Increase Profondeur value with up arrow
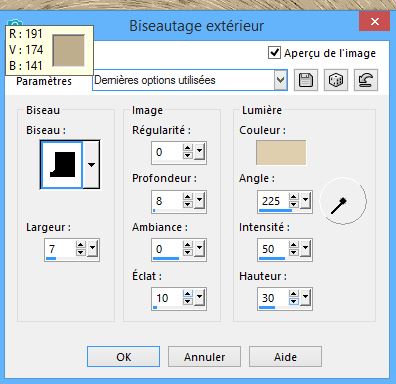 pos(188,196)
